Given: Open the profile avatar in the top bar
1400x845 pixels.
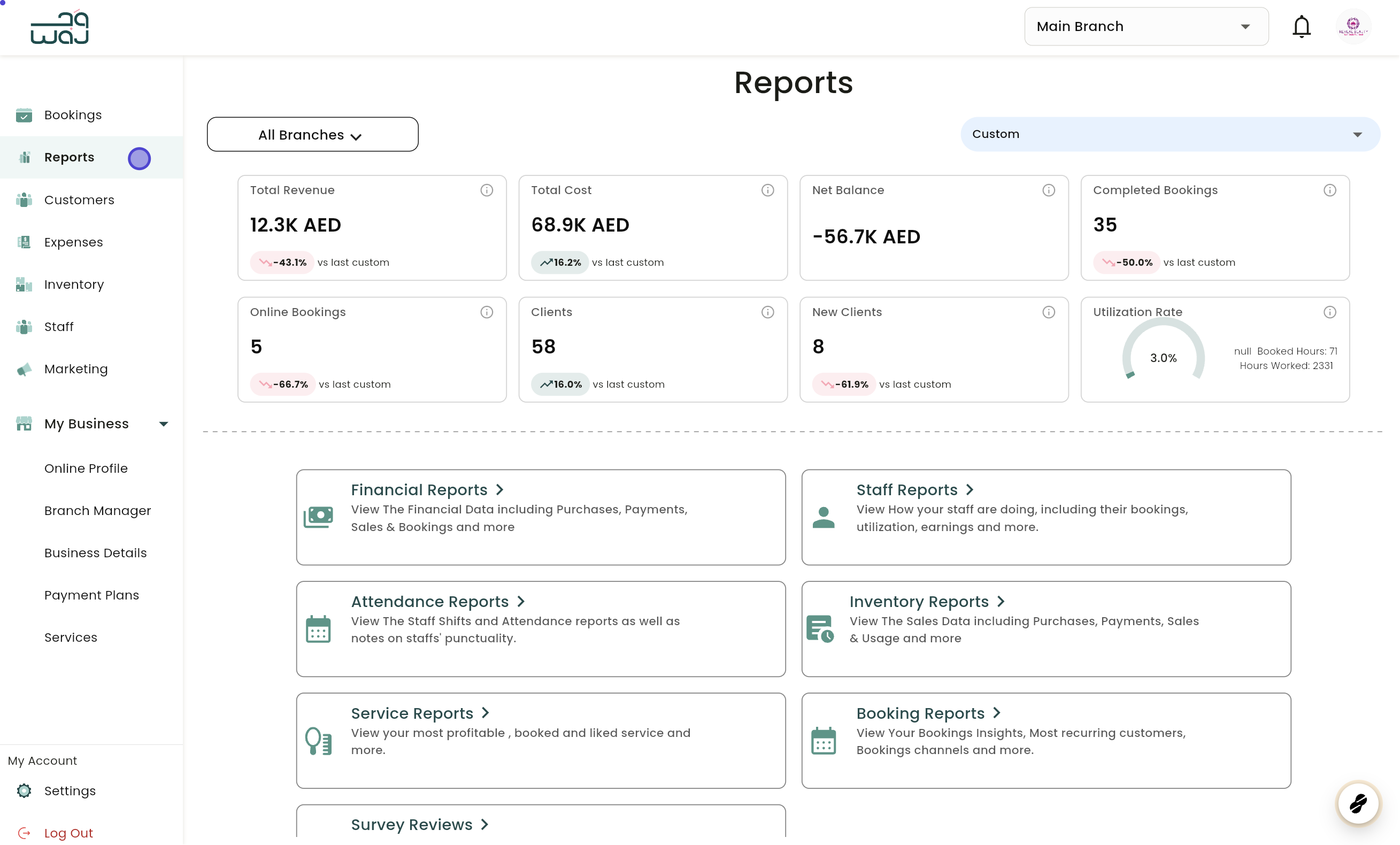Looking at the screenshot, I should 1353,26.
